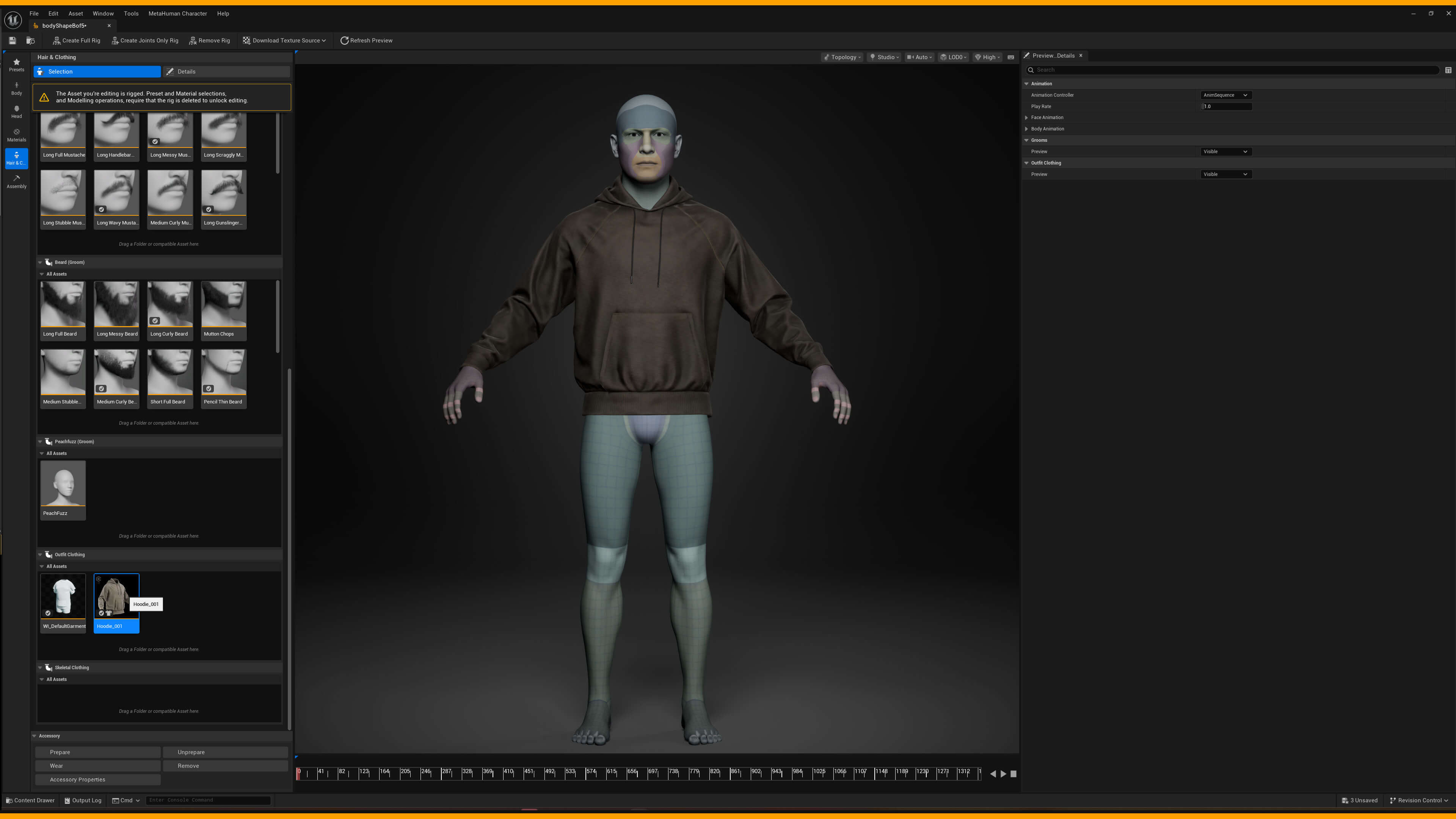The width and height of the screenshot is (1456, 819).
Task: Open the LOD0 viewport dropdown
Action: pyautogui.click(x=954, y=57)
